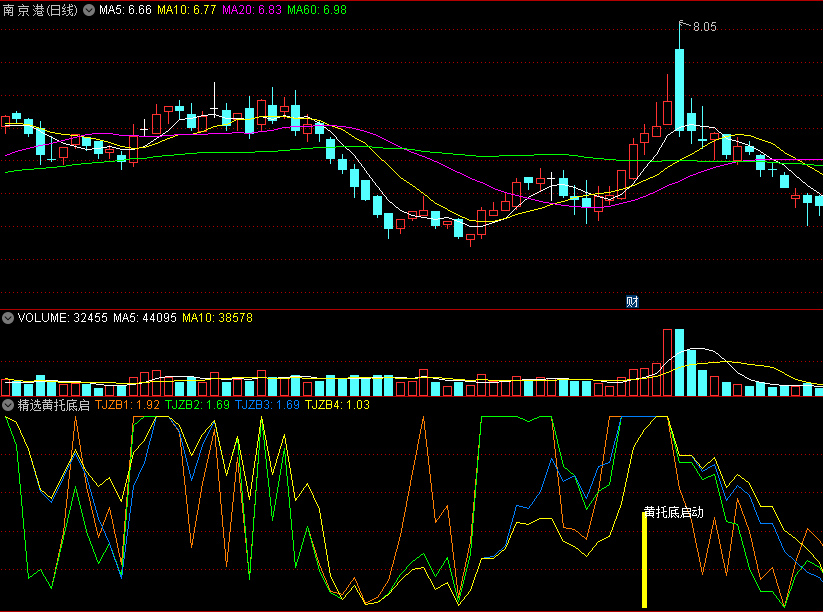Select the yellow MA10: 6.77 label
This screenshot has height=612, width=823.
187,10
